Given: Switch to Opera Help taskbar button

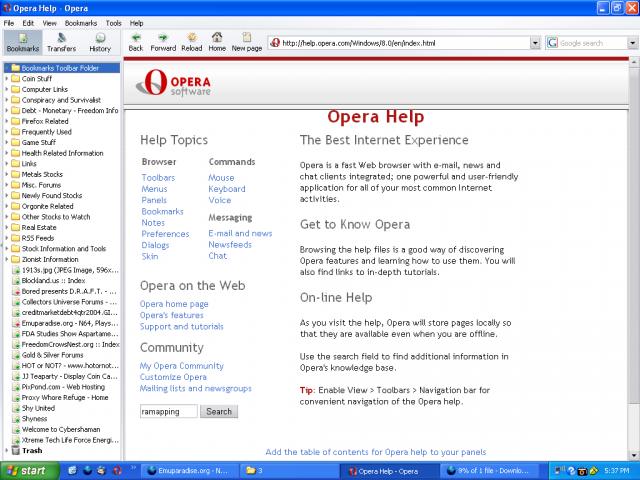Looking at the screenshot, I should pyautogui.click(x=389, y=471).
